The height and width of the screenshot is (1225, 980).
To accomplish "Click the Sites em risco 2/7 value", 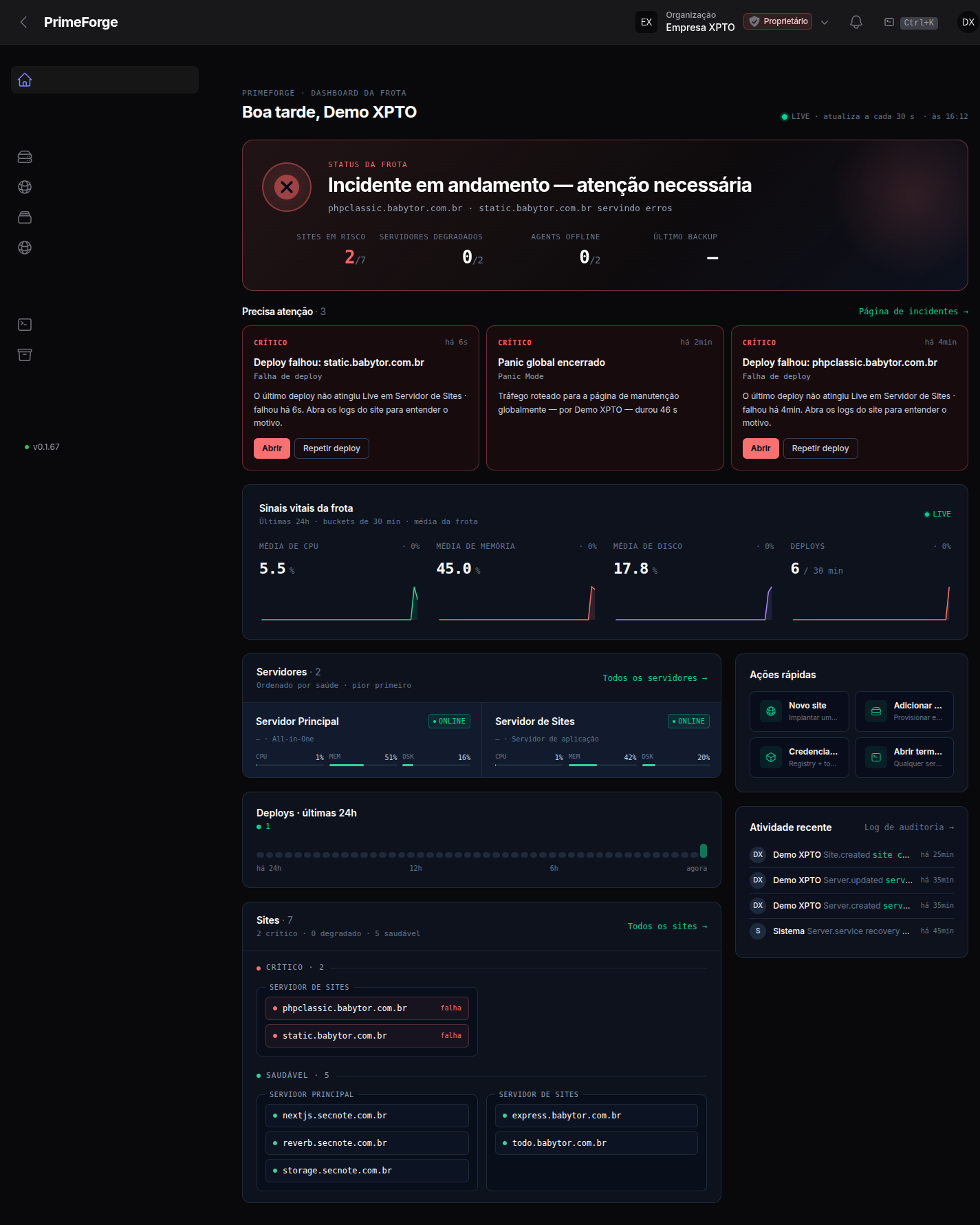I will 355,258.
